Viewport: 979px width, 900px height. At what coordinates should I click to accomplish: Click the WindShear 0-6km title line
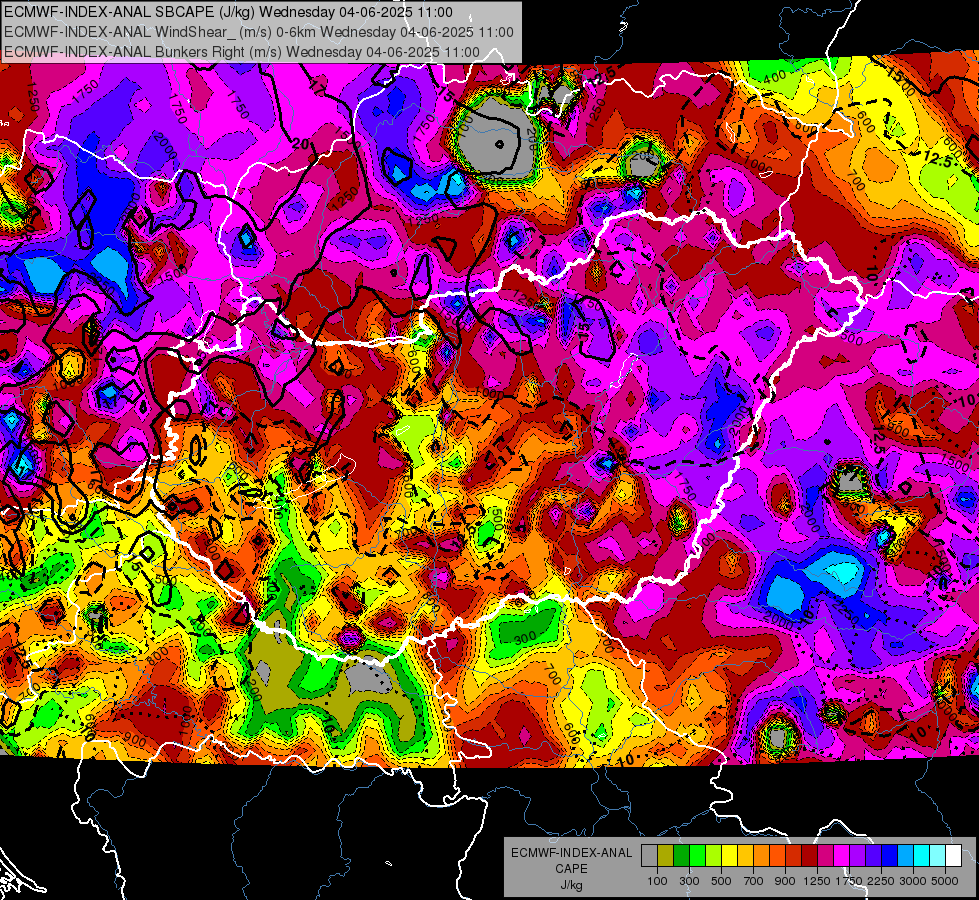(x=259, y=32)
